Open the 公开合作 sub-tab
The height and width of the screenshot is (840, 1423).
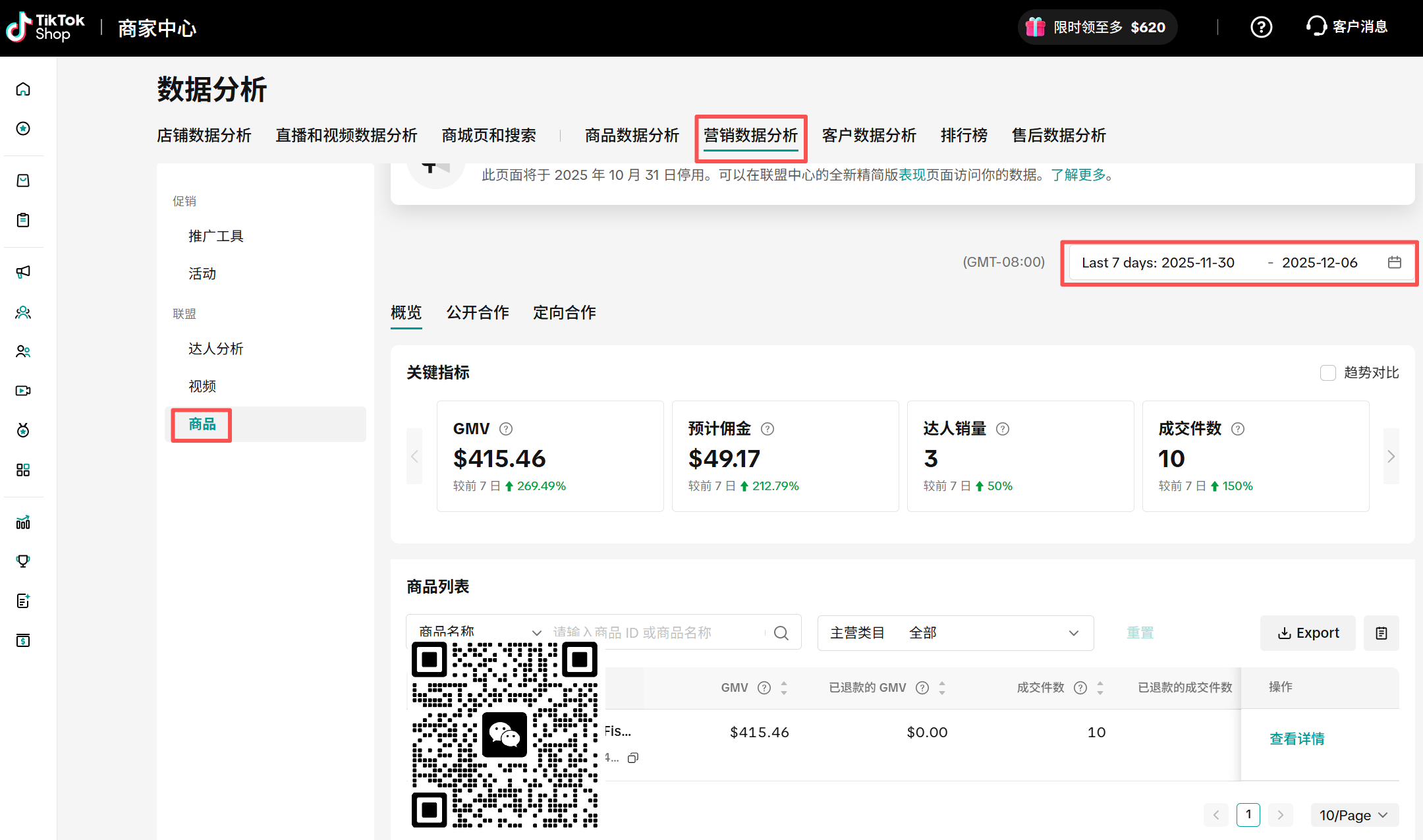coord(478,312)
